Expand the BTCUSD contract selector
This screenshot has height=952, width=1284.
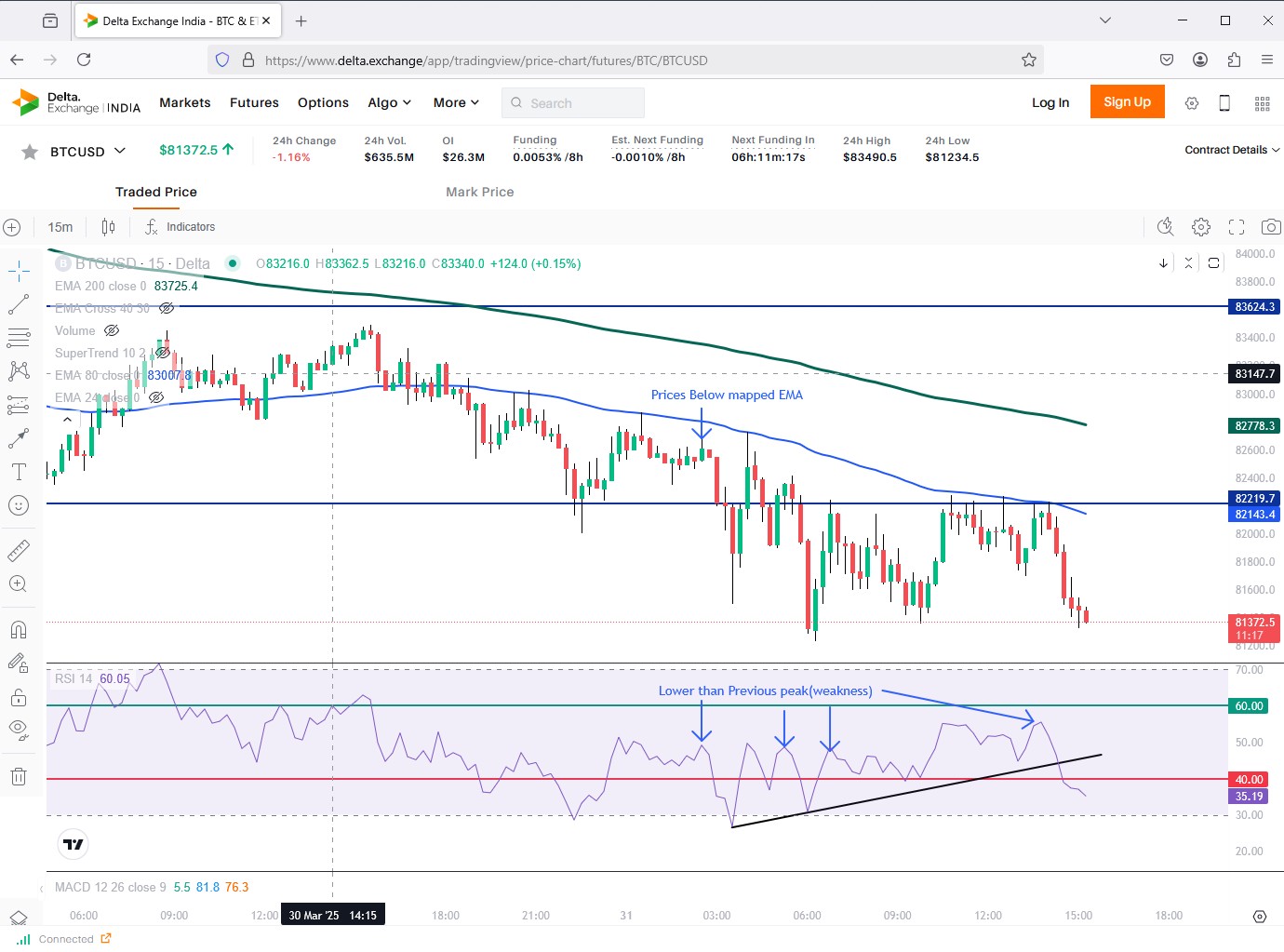click(119, 151)
